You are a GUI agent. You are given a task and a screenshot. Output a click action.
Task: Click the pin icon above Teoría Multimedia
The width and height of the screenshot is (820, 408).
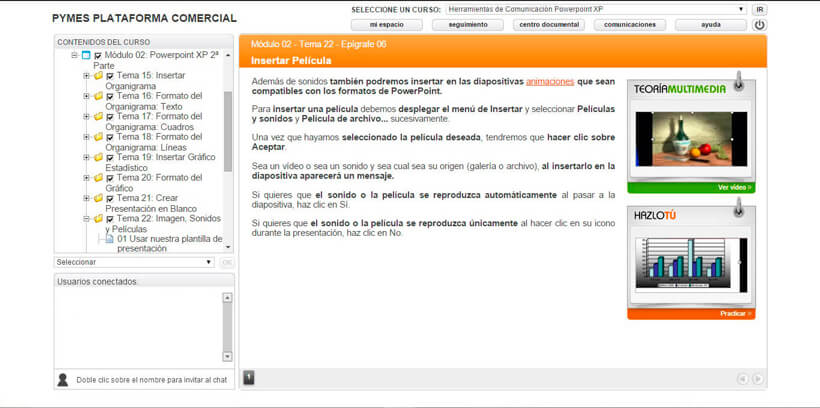pyautogui.click(x=738, y=82)
